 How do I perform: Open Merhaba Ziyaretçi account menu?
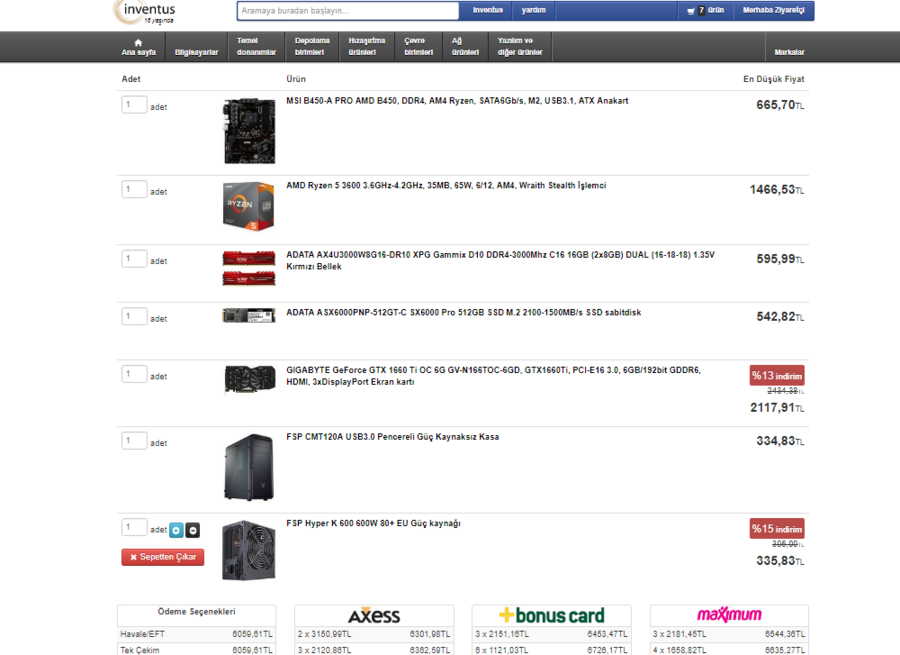tap(773, 10)
